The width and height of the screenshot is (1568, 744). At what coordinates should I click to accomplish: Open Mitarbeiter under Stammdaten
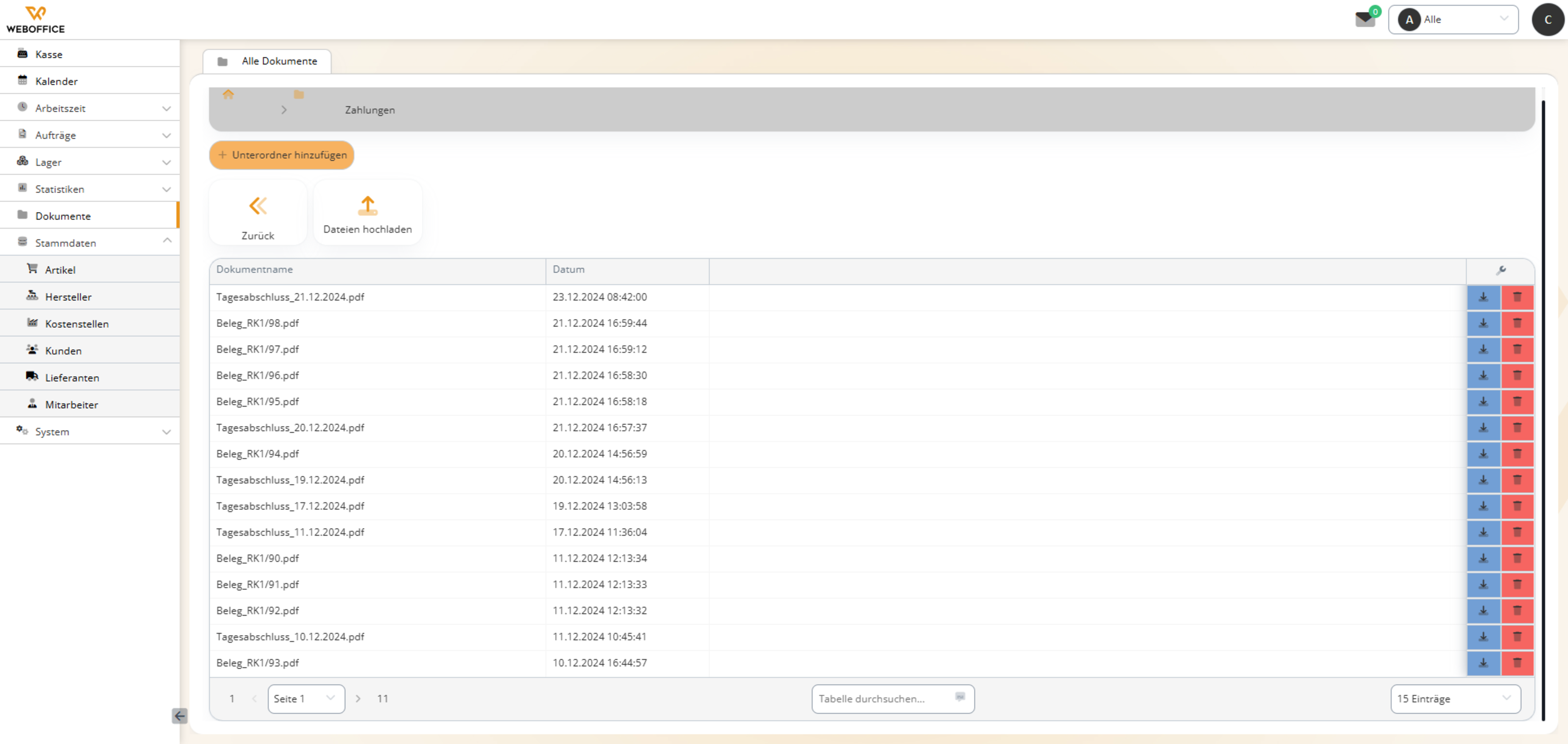[x=90, y=404]
